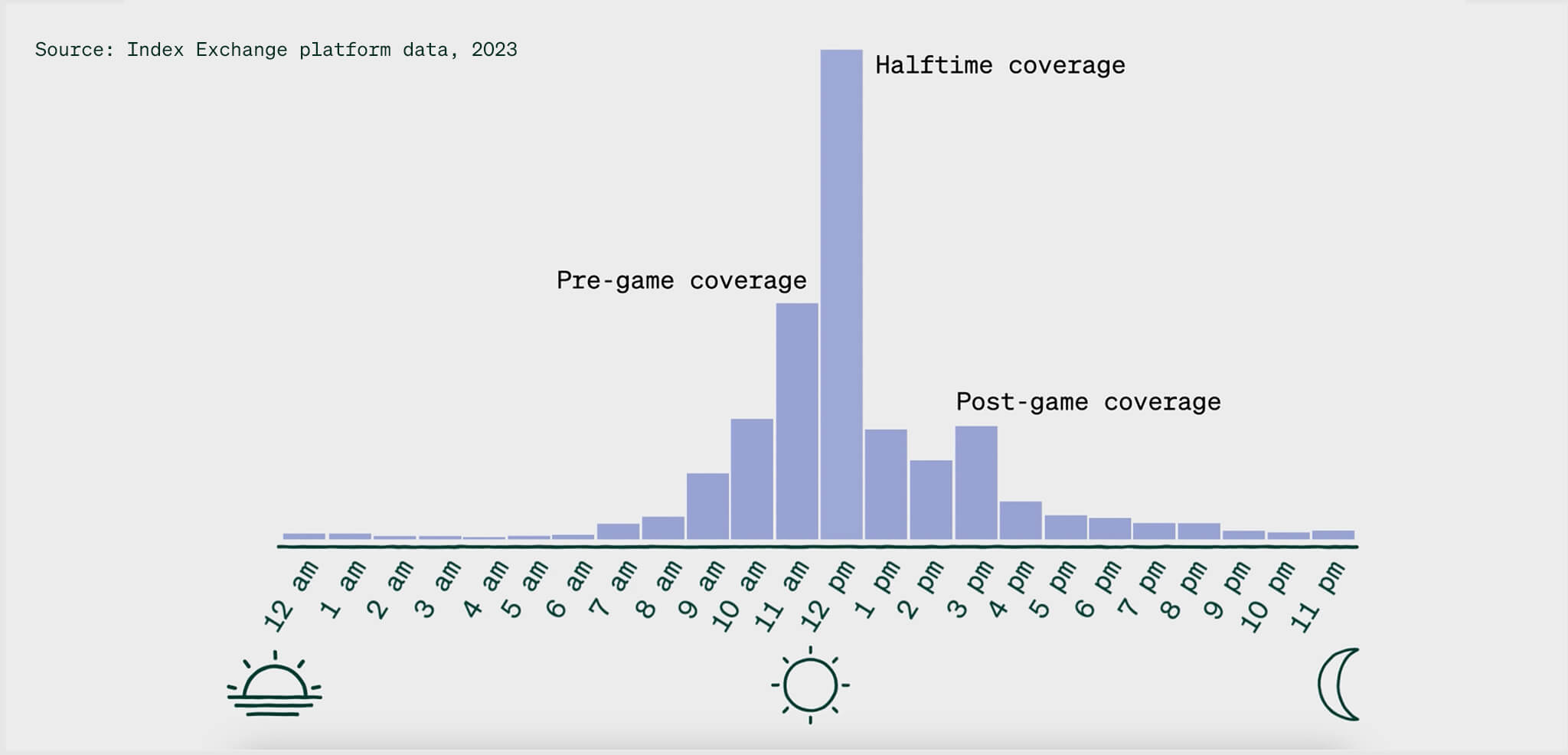Click the 10 am bar
The image size is (1568, 755).
coord(751,479)
